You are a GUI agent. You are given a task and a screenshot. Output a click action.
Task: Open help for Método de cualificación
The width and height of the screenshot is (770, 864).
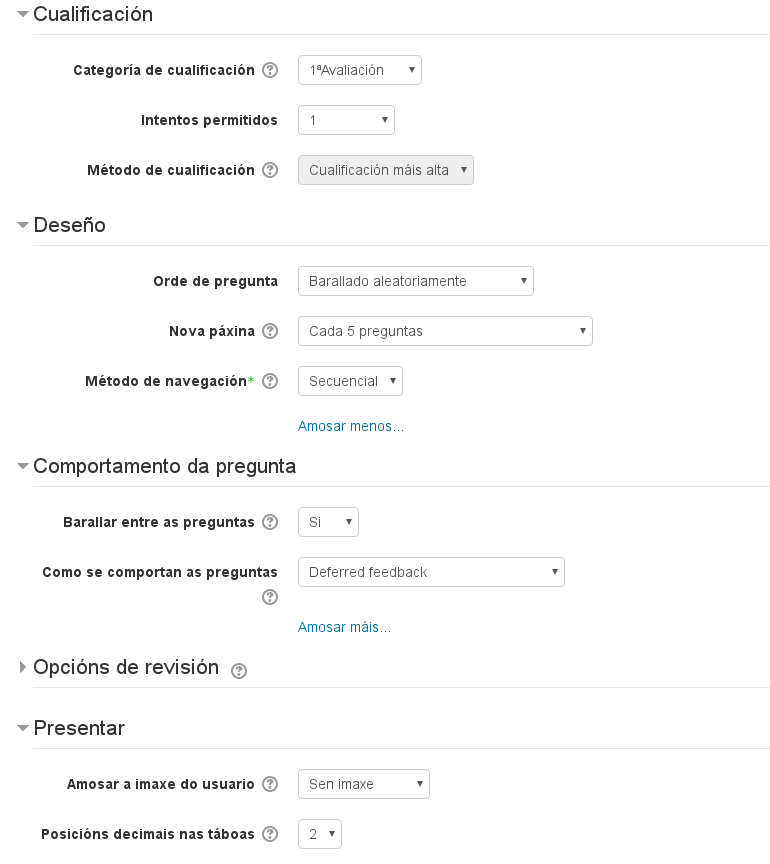270,170
